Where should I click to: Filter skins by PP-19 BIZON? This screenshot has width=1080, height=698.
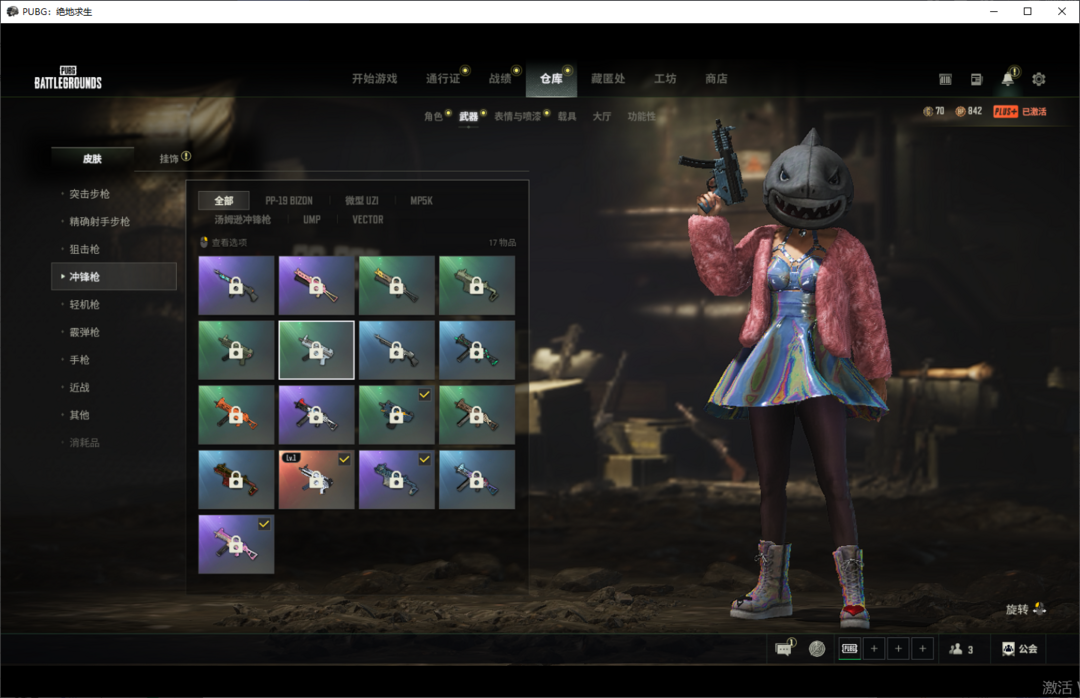289,201
